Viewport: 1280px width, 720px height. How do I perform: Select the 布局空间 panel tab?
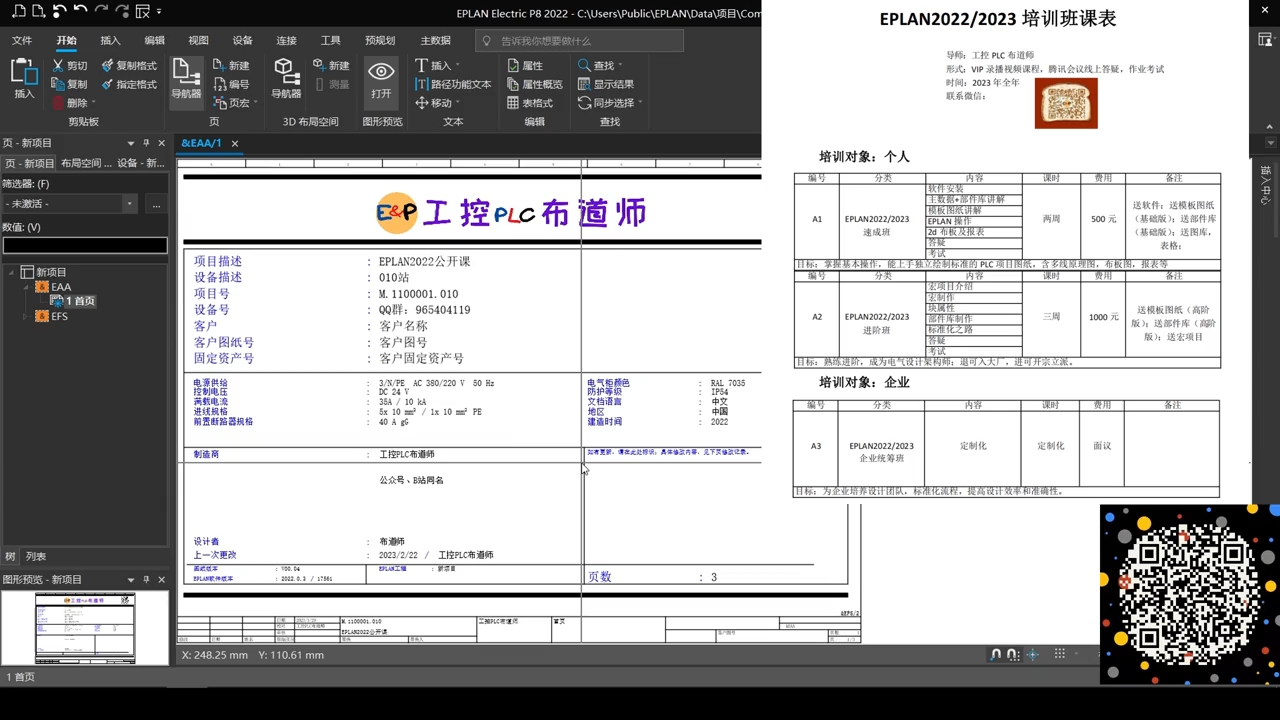click(x=85, y=163)
